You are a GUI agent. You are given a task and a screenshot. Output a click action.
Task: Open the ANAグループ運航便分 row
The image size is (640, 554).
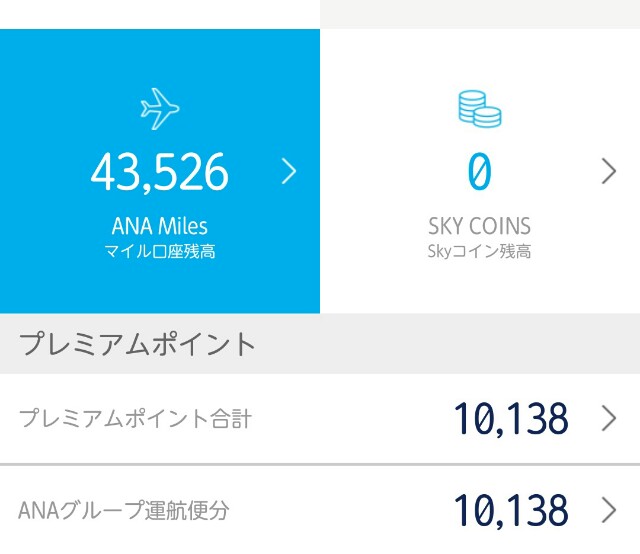click(x=320, y=510)
